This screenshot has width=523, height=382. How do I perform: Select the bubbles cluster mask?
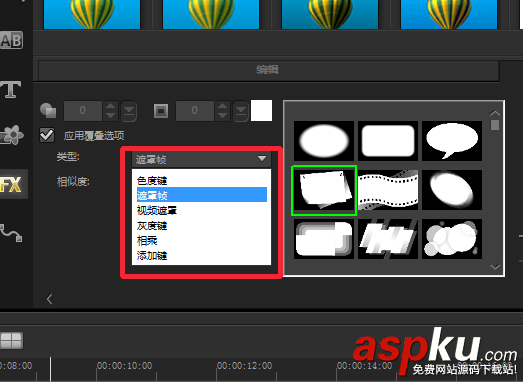(x=452, y=239)
